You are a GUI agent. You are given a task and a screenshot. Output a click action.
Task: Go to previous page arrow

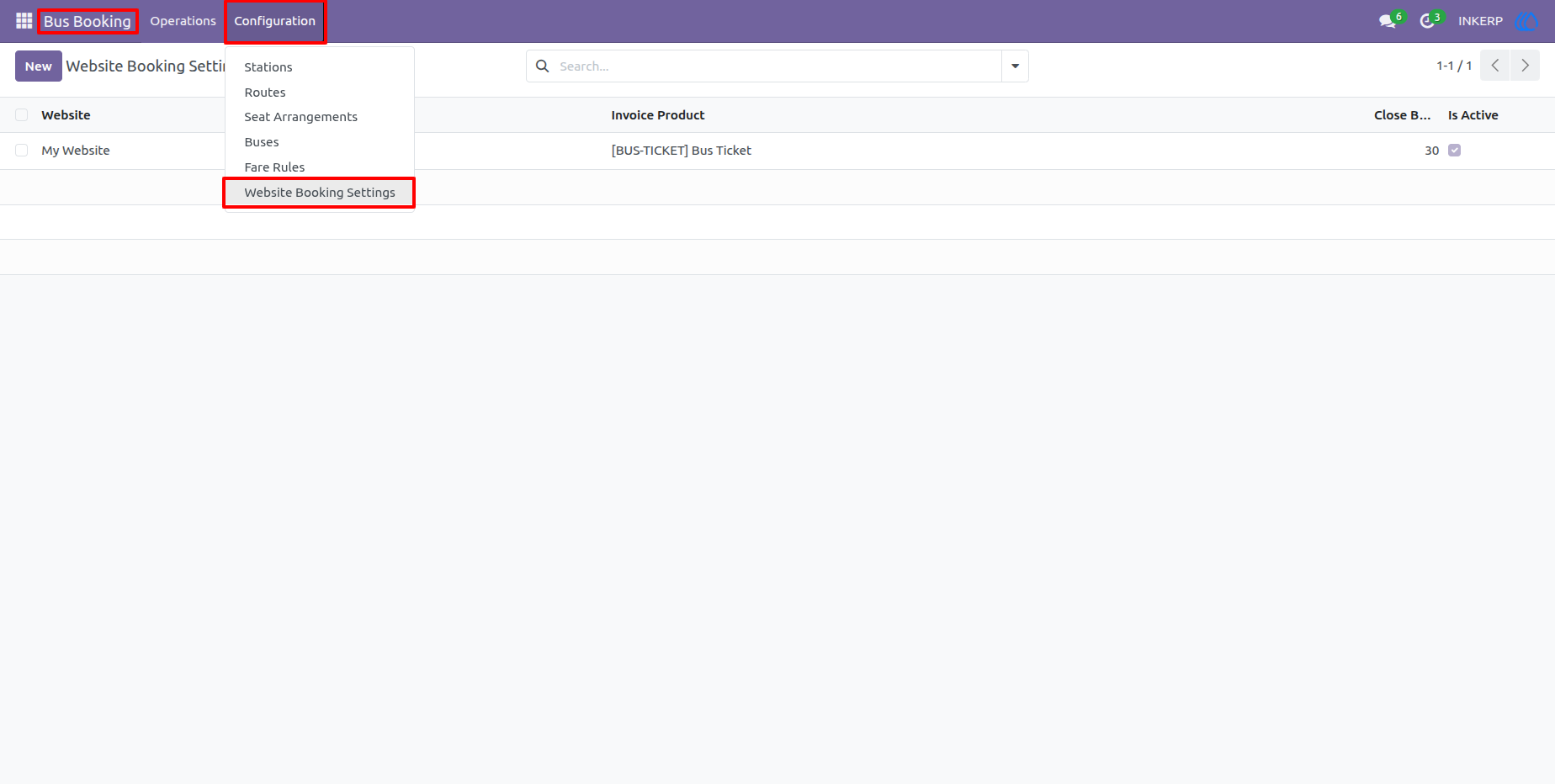[x=1495, y=66]
